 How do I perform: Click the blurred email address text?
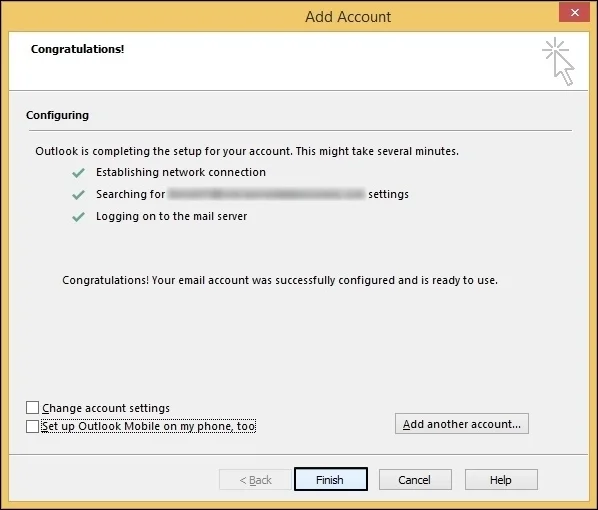click(x=266, y=194)
